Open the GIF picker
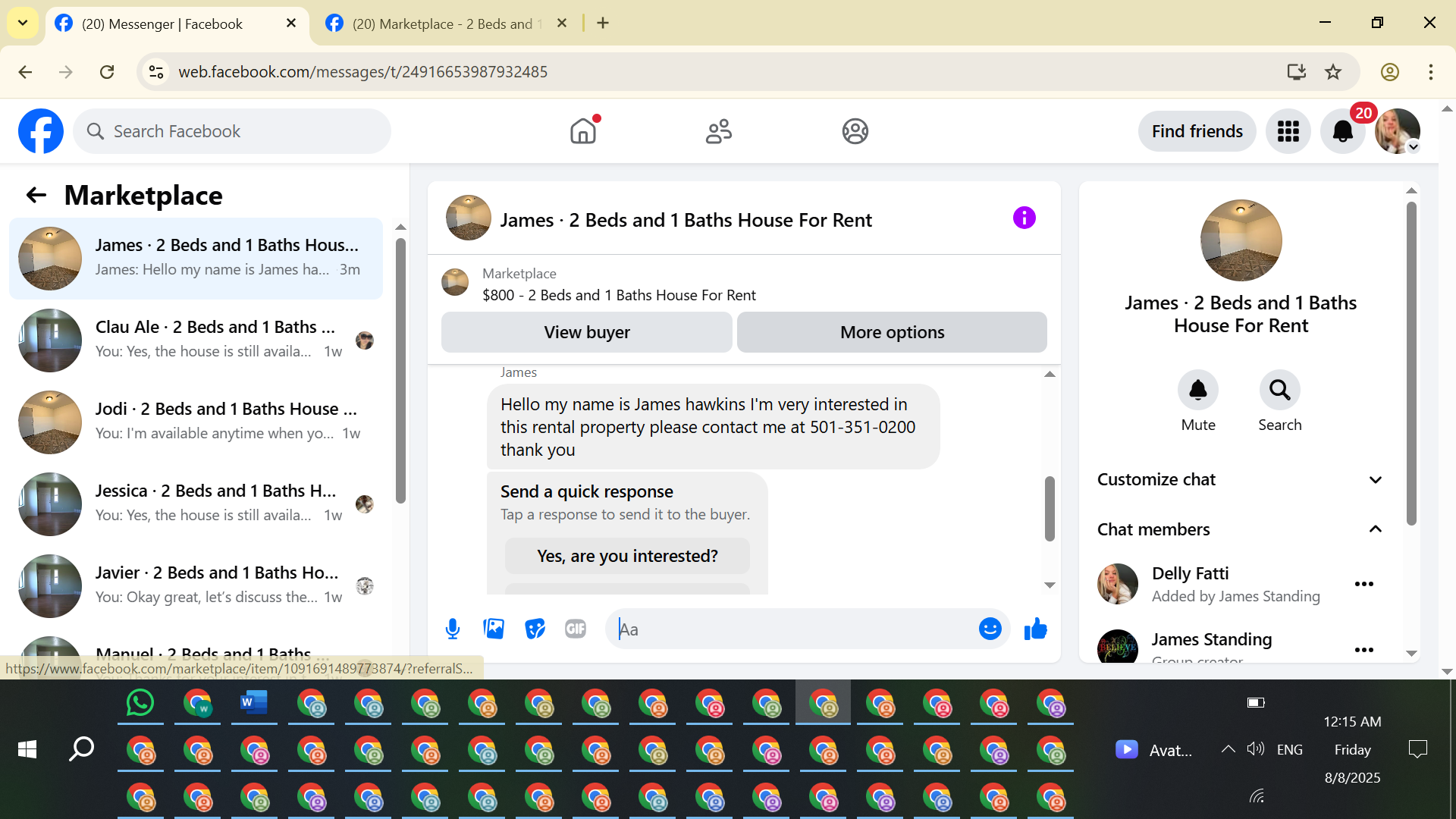 [576, 629]
